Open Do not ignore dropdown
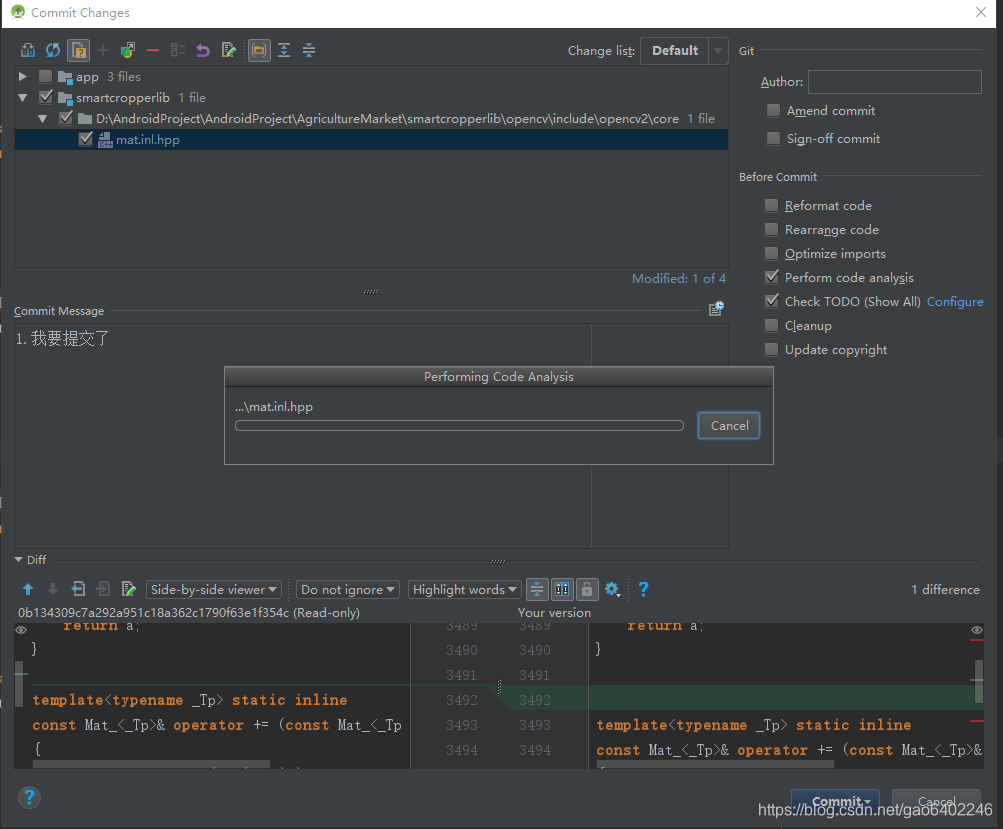1003x829 pixels. (x=347, y=589)
